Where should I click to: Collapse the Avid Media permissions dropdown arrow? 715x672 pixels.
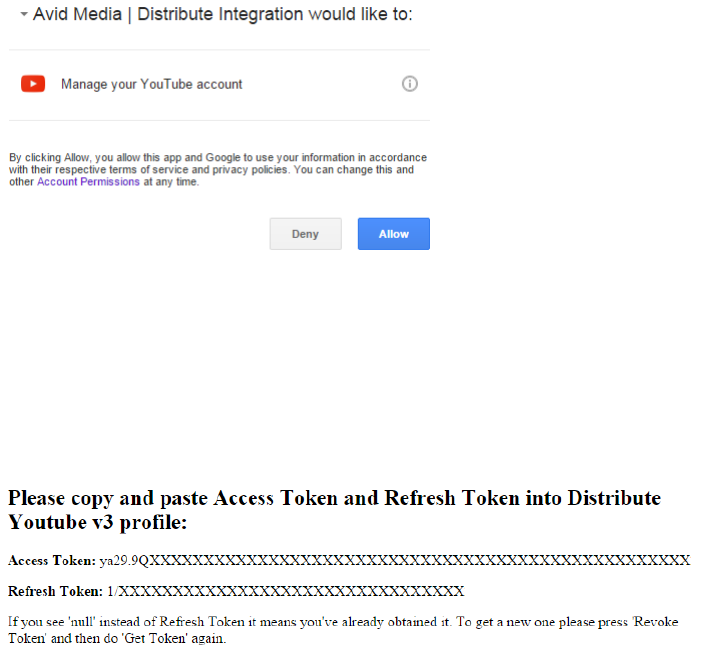pos(24,14)
